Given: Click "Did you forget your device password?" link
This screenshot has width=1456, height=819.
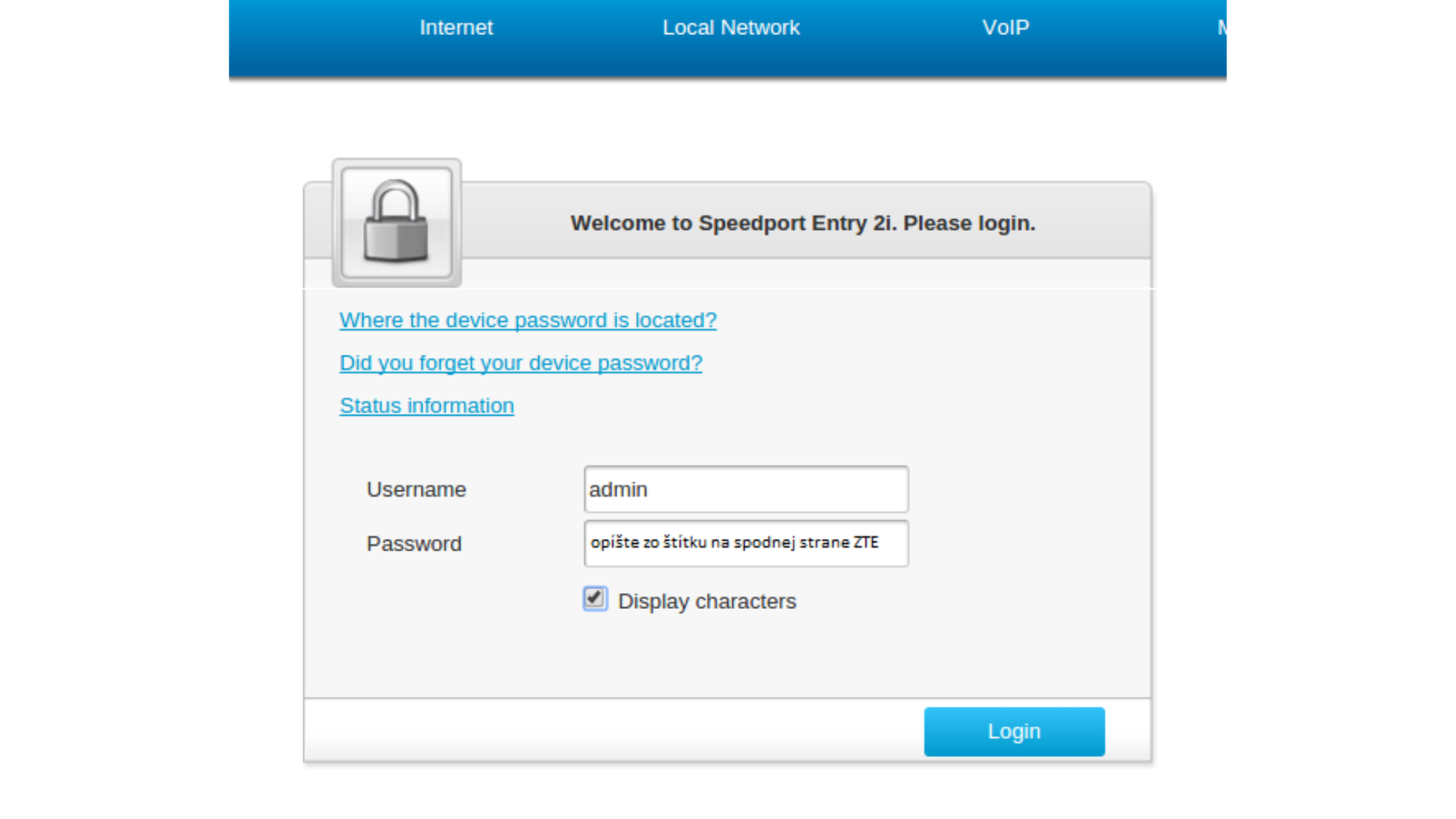Looking at the screenshot, I should click(x=521, y=363).
